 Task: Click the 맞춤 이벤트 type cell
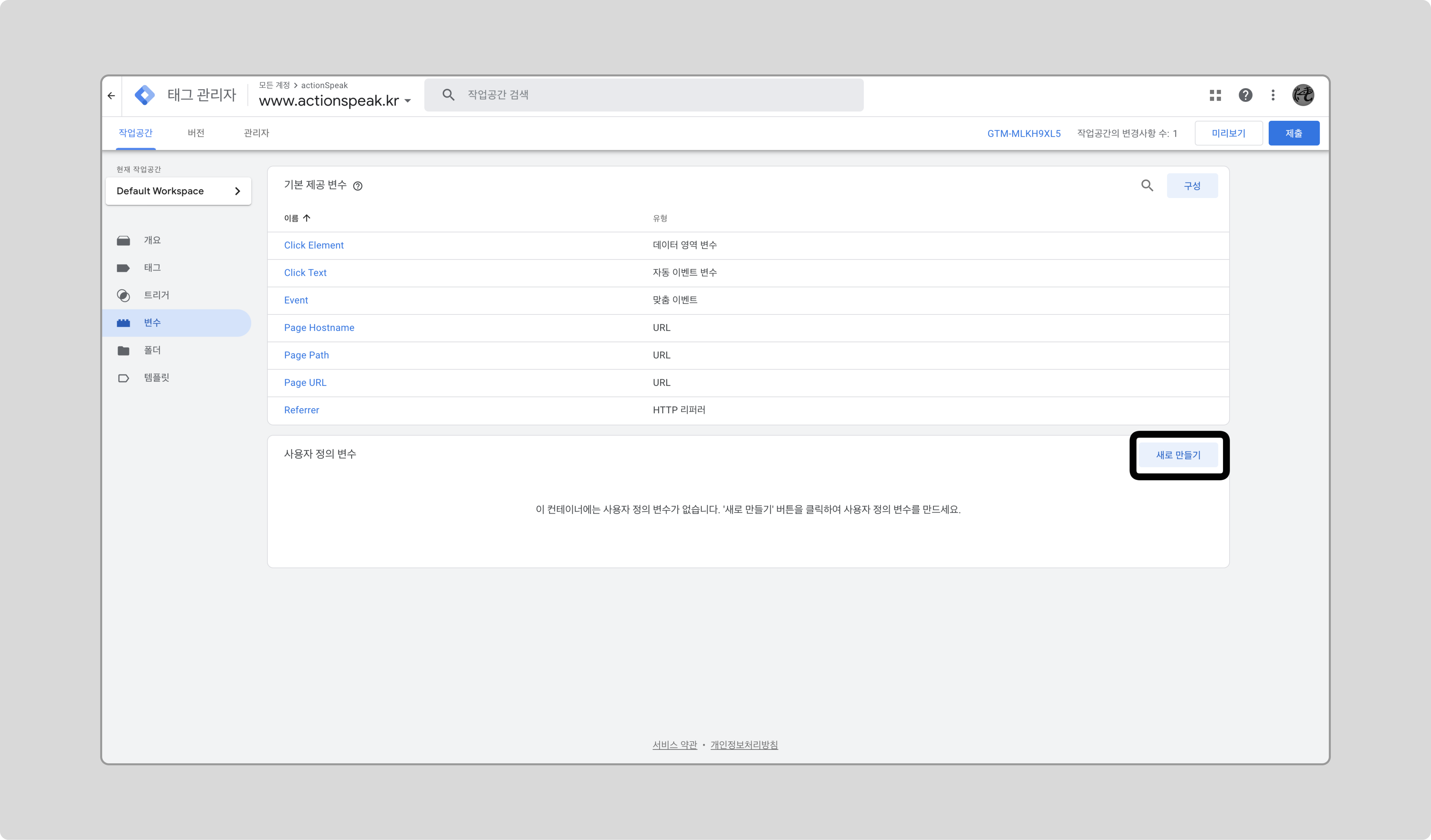[x=675, y=301]
